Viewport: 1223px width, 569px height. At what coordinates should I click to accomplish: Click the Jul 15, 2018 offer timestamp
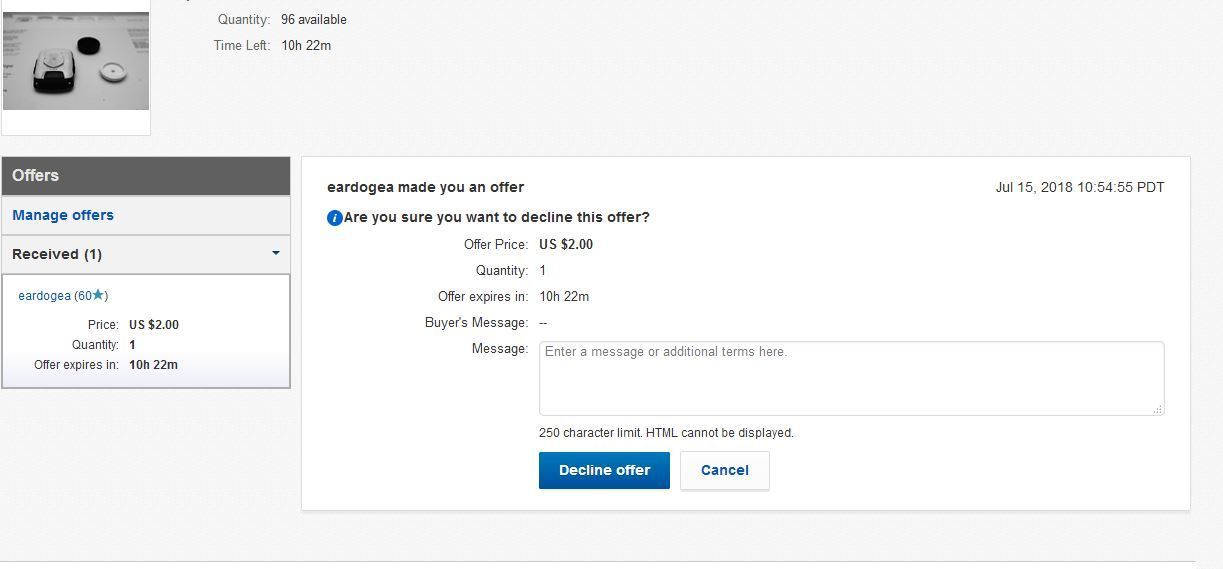pyautogui.click(x=1080, y=187)
